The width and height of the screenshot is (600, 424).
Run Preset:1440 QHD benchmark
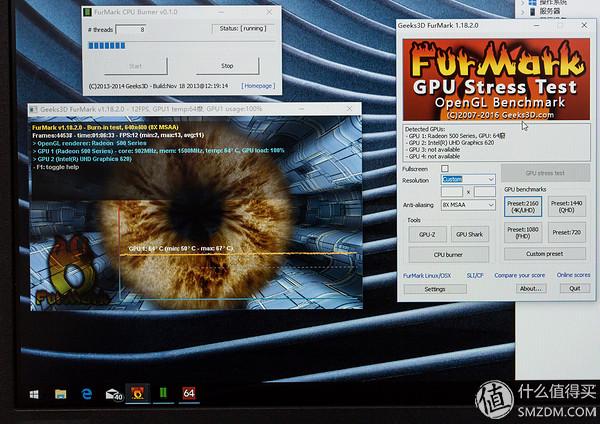pyautogui.click(x=567, y=207)
